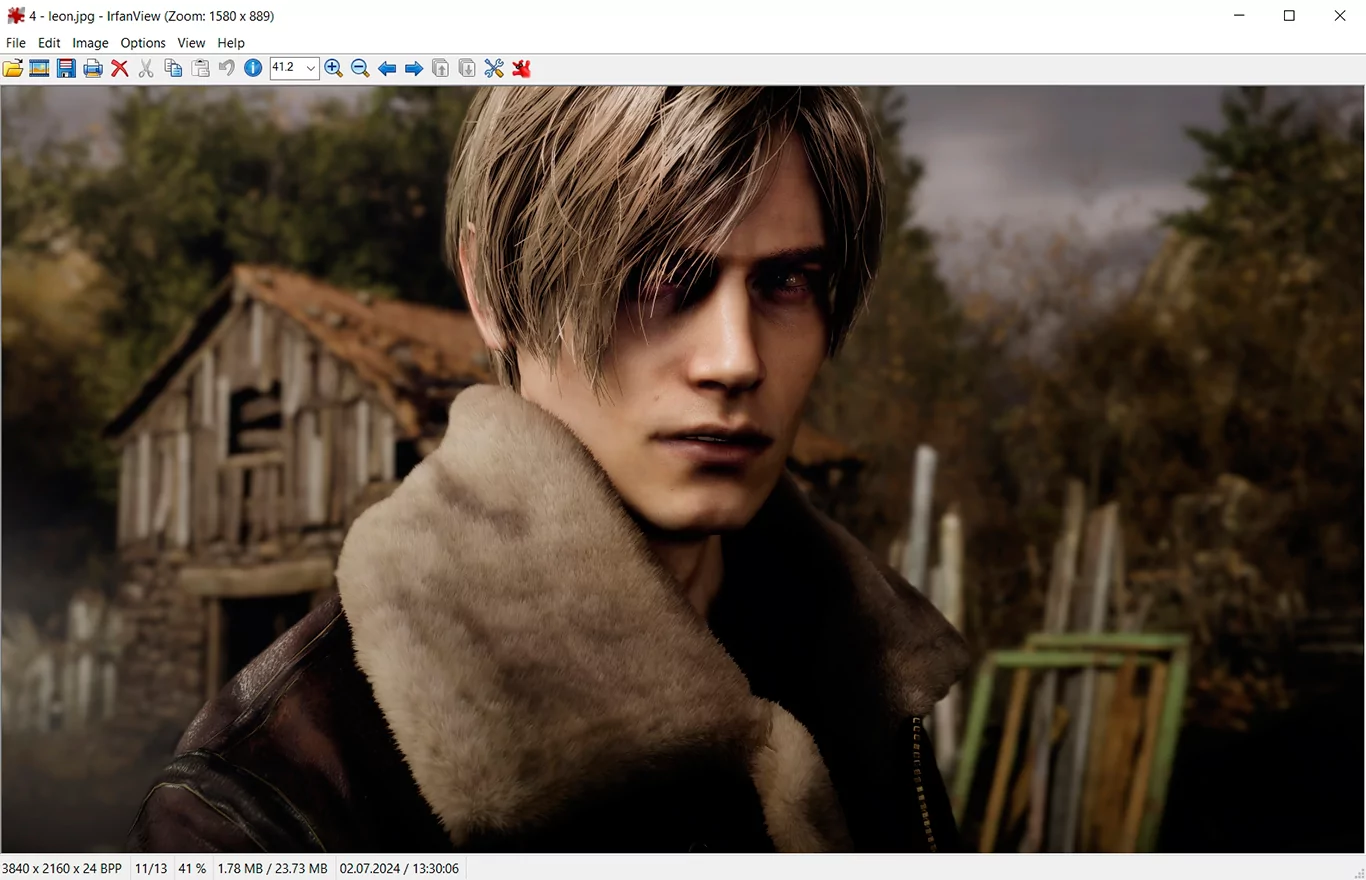Expand the zoom percentage dropdown arrow
Viewport: 1366px width, 880px height.
click(311, 68)
